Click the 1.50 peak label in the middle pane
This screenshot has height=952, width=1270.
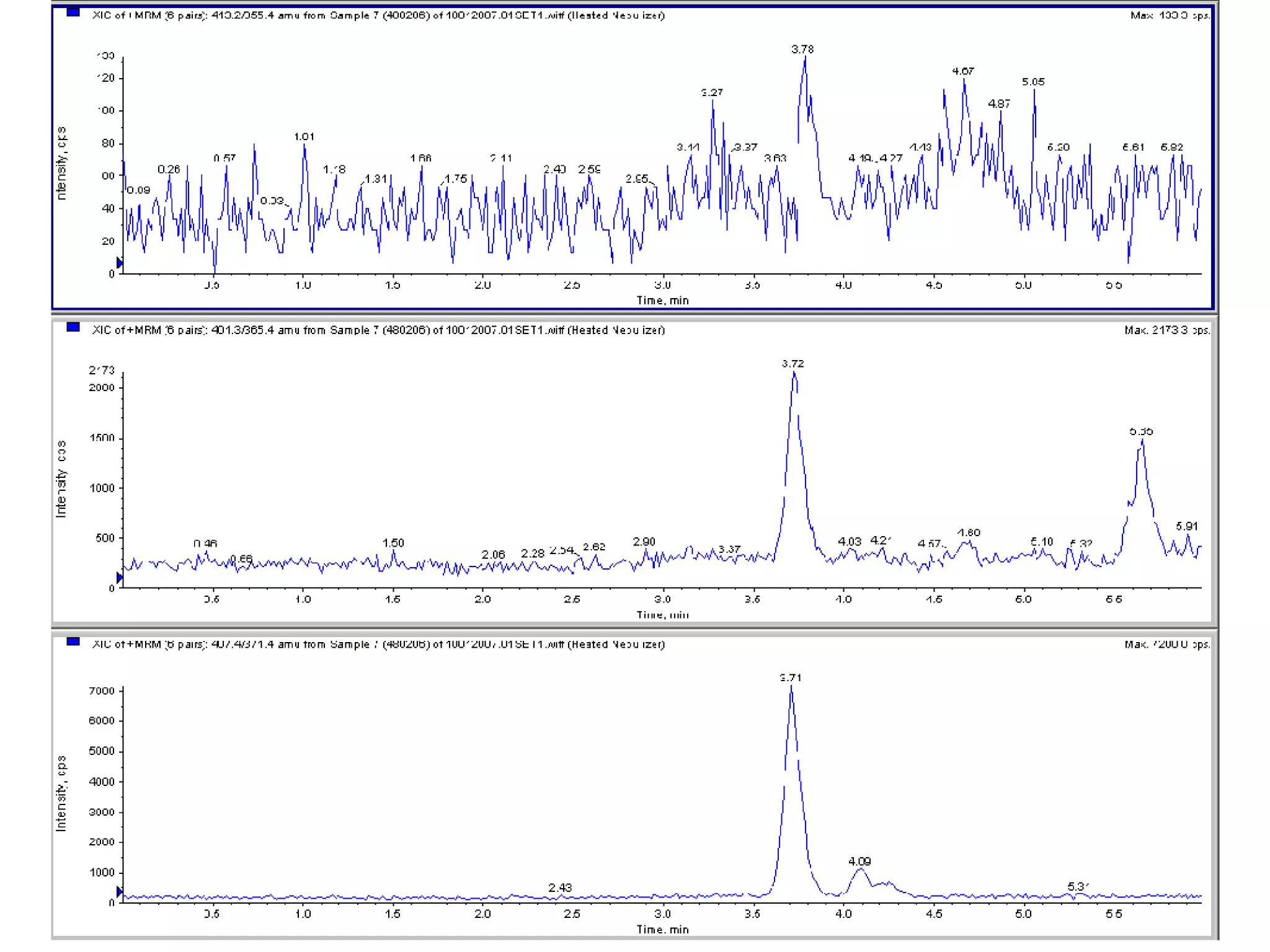pos(393,543)
